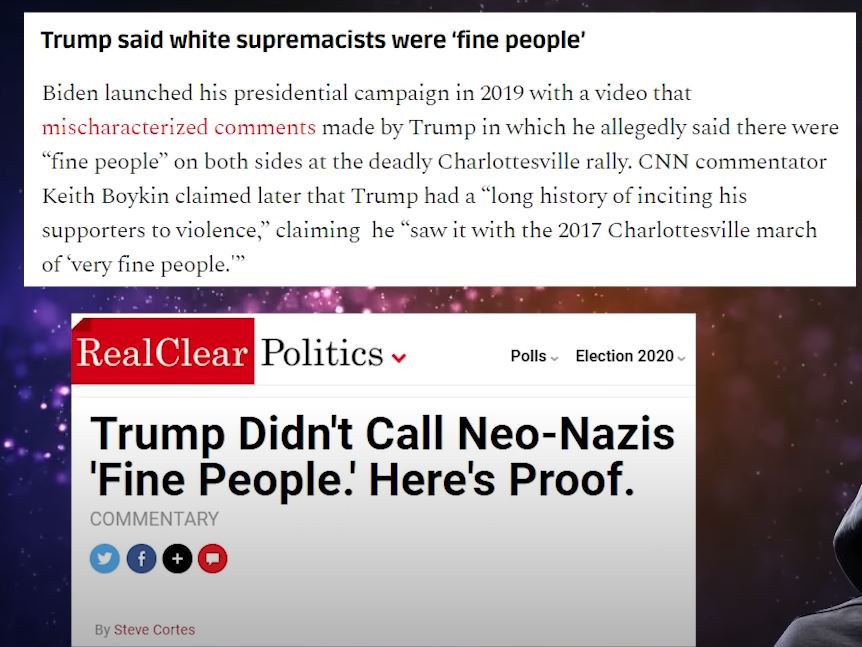This screenshot has width=862, height=647.
Task: Click the red RealClear logo block
Action: [x=163, y=351]
